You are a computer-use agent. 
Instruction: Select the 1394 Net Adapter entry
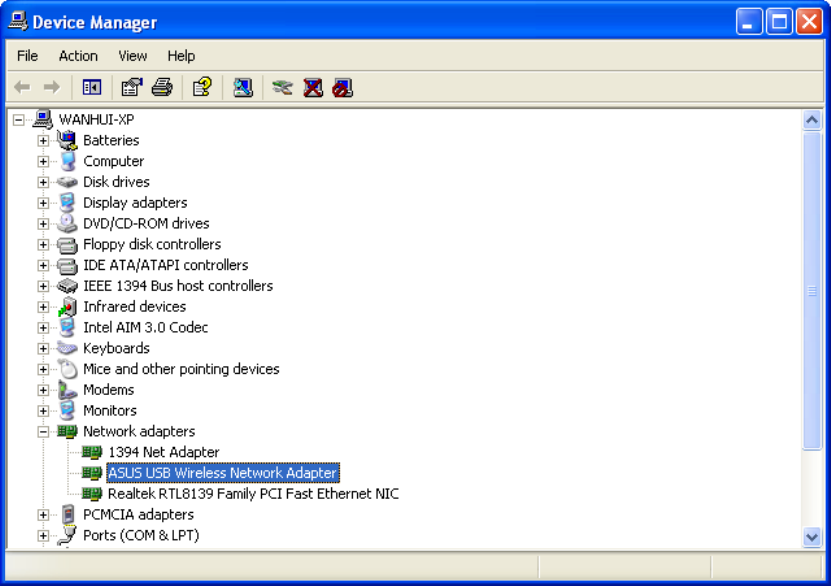[x=163, y=452]
